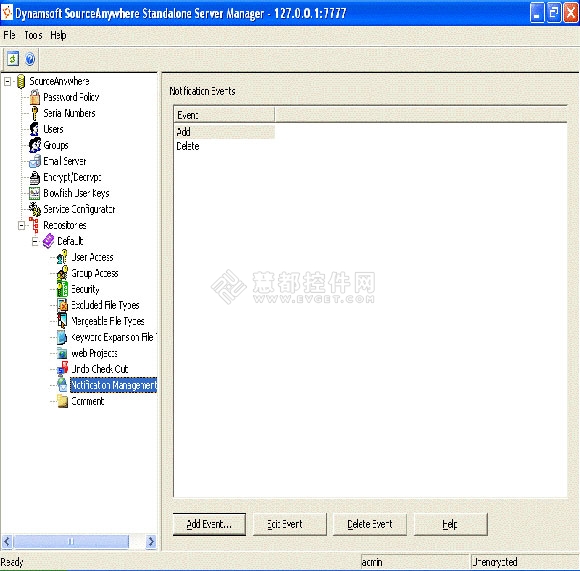580x571 pixels.
Task: Click the Unencrypted status bar entry
Action: 525,562
